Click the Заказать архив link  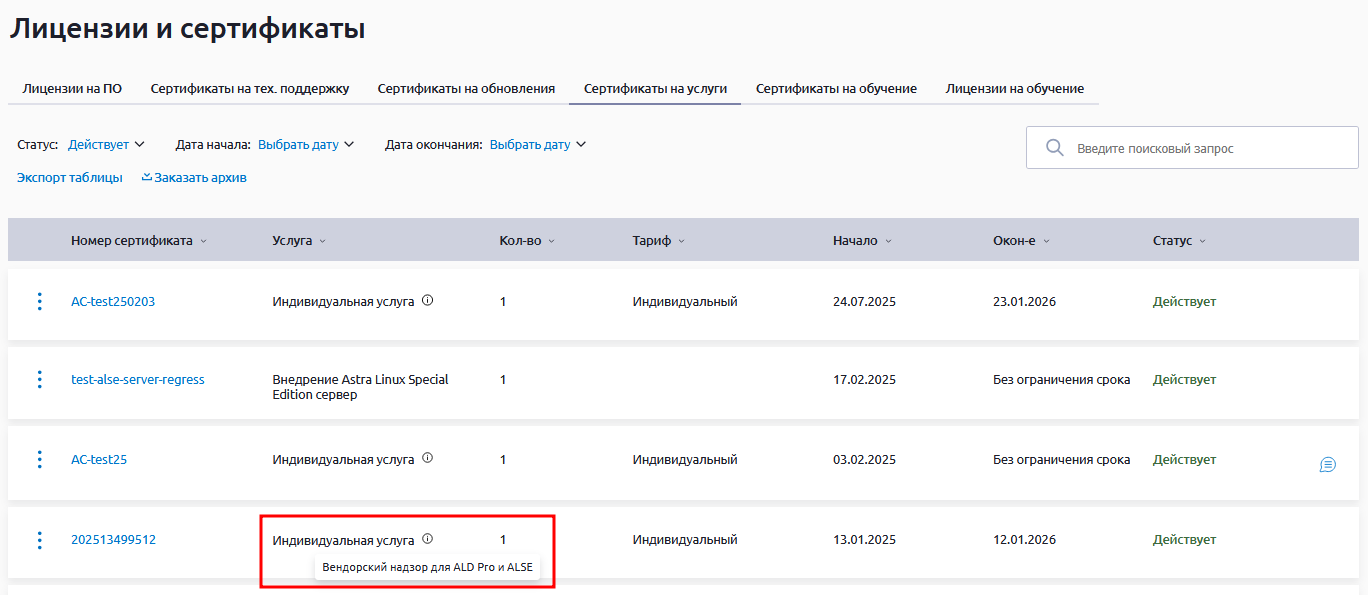(x=194, y=178)
